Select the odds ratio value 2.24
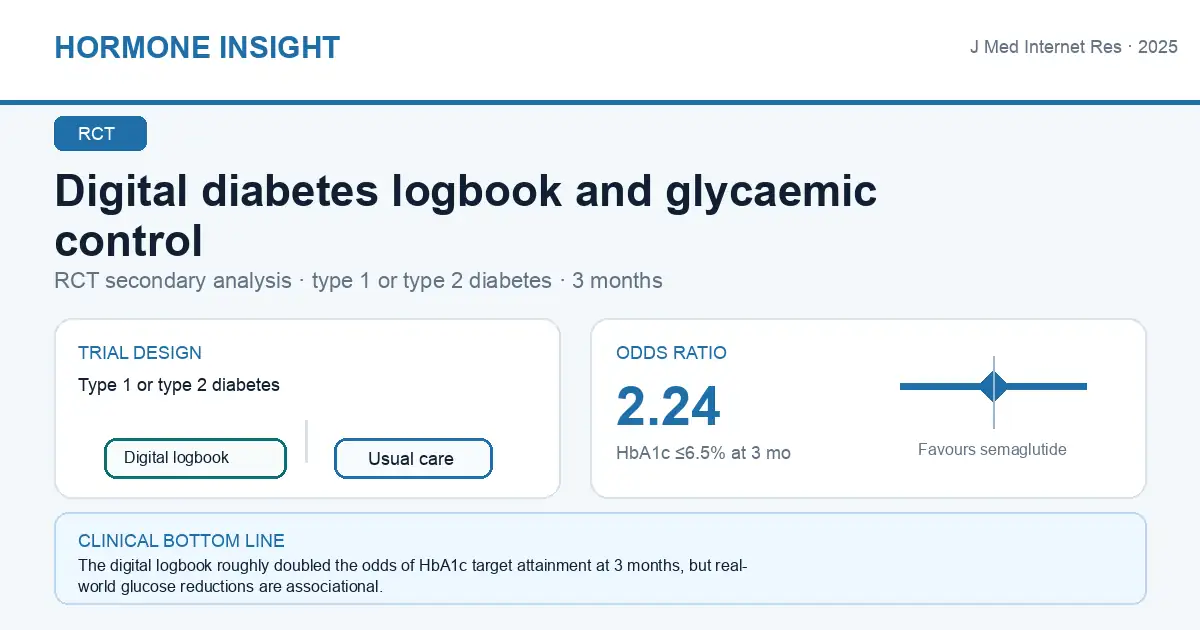This screenshot has width=1200, height=630. tap(668, 406)
